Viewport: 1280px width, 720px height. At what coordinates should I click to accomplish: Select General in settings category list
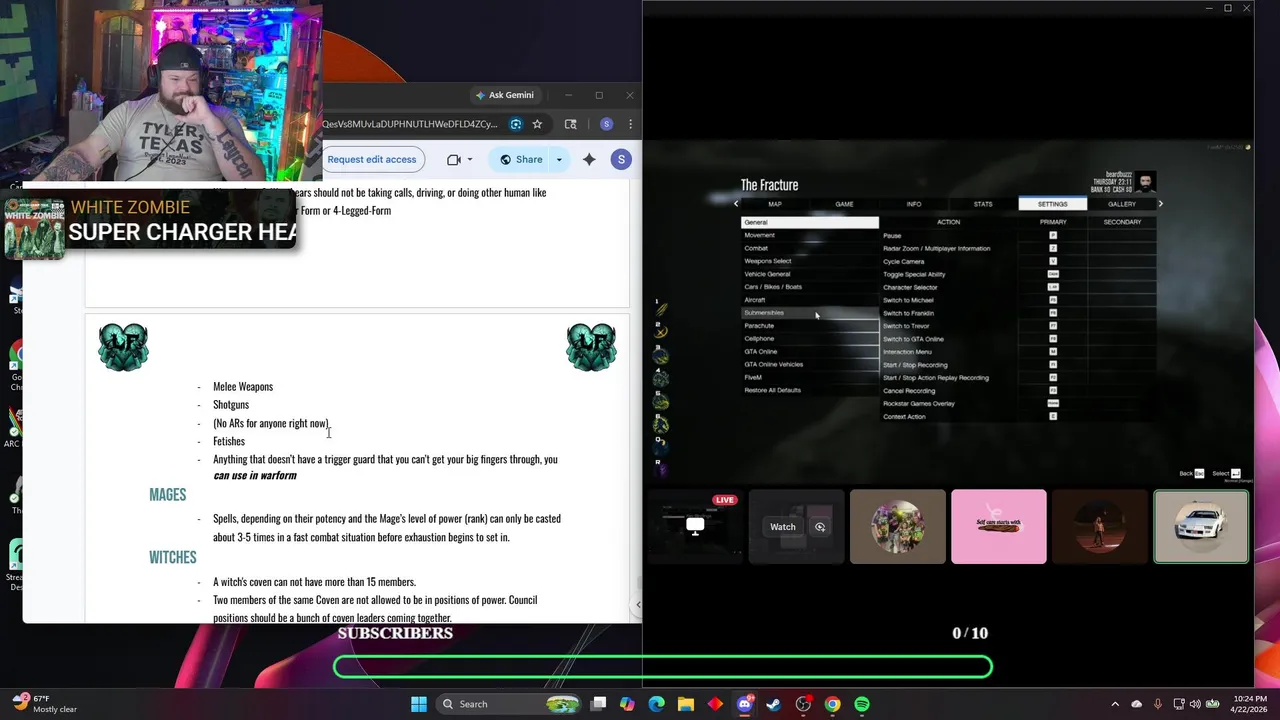[x=810, y=222]
